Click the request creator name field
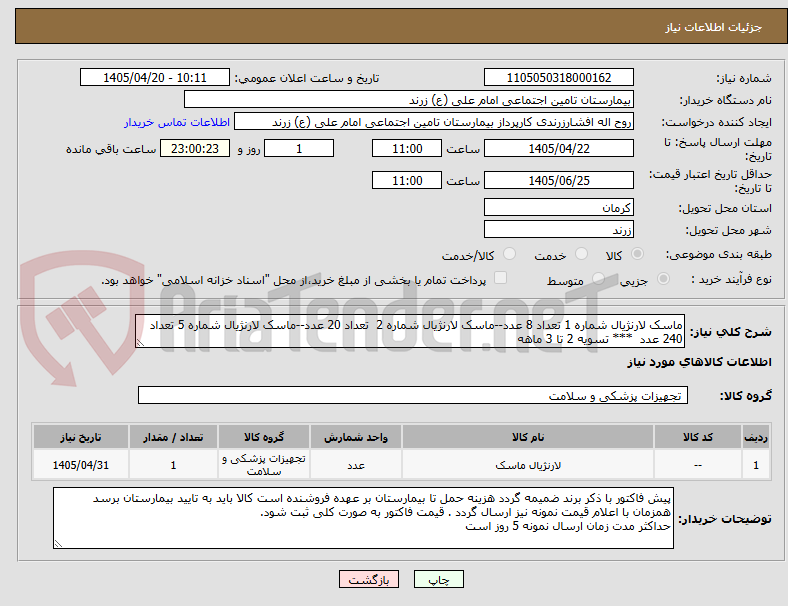 coord(434,122)
